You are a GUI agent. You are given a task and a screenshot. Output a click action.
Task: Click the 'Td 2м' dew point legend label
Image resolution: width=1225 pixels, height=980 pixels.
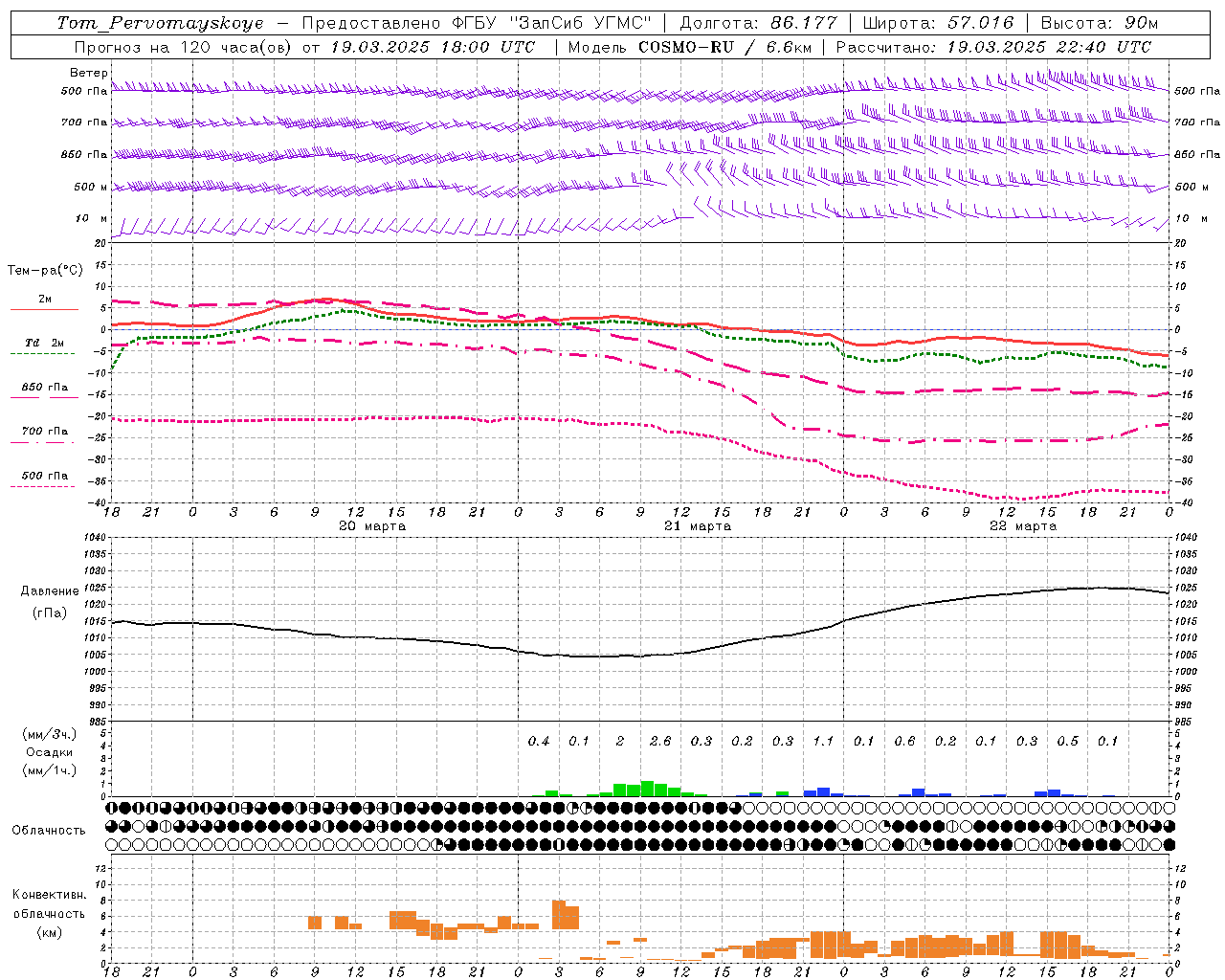tap(44, 343)
